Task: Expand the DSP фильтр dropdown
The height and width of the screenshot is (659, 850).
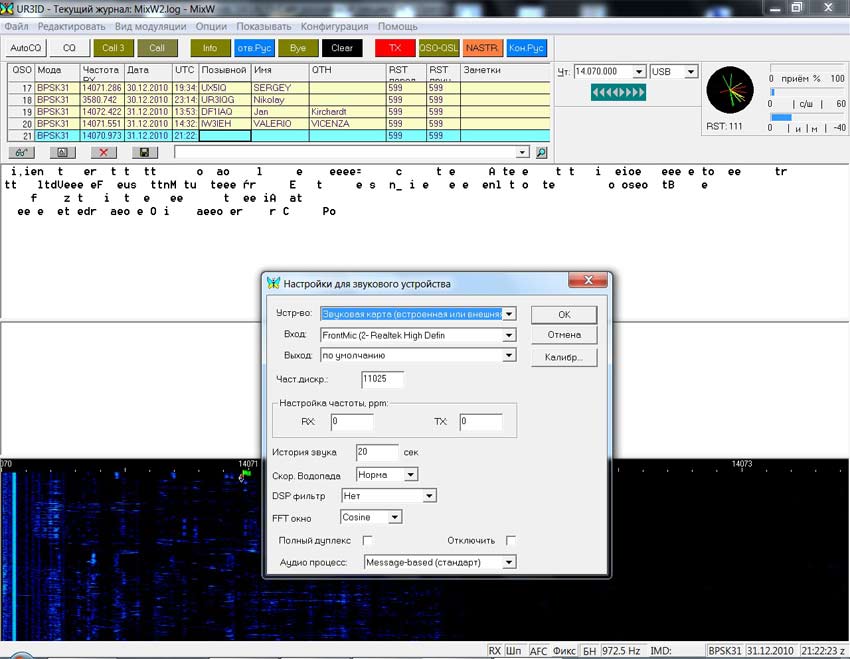Action: 429,496
